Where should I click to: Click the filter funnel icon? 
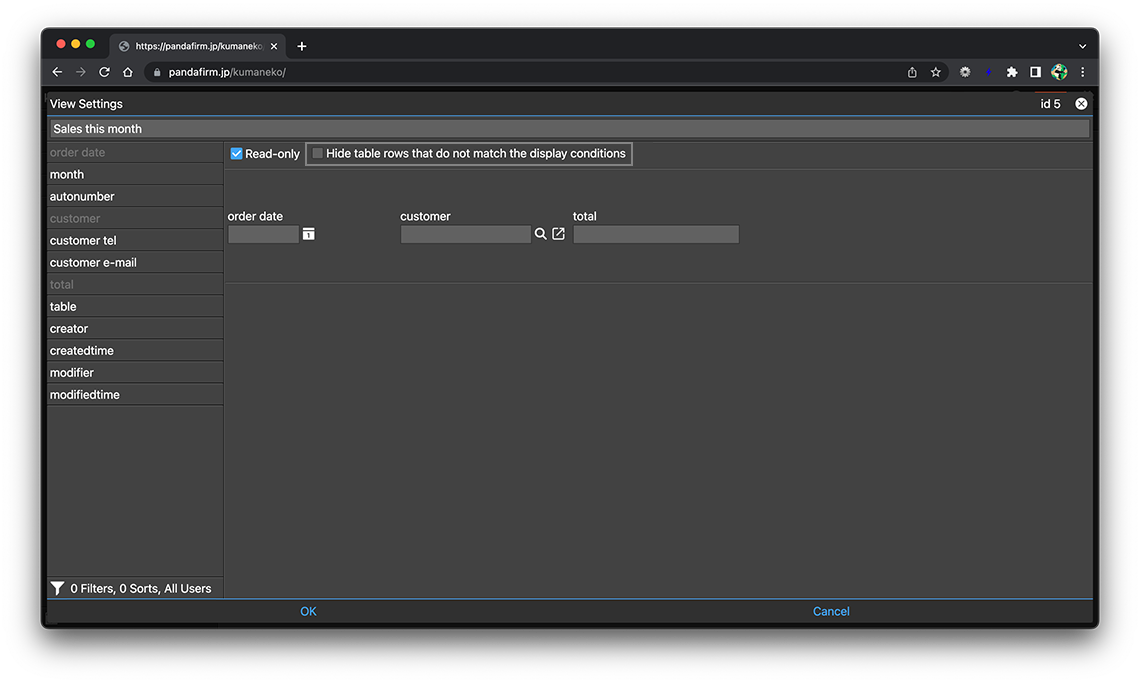pos(58,589)
